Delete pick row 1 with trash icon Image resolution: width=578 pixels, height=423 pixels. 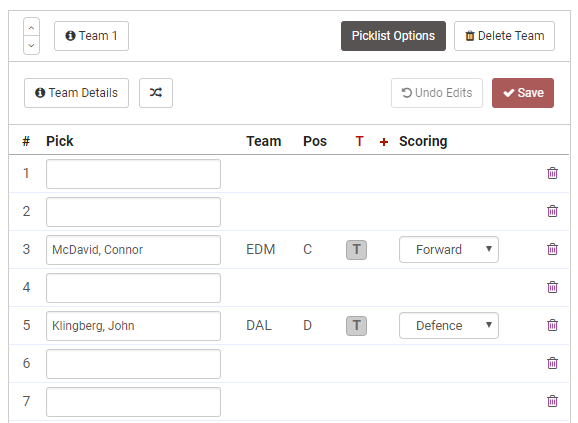tap(552, 173)
